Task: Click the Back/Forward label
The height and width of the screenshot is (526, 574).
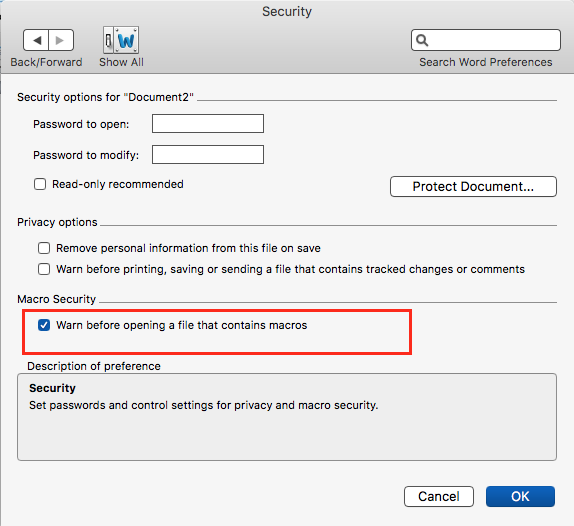Action: tap(46, 62)
